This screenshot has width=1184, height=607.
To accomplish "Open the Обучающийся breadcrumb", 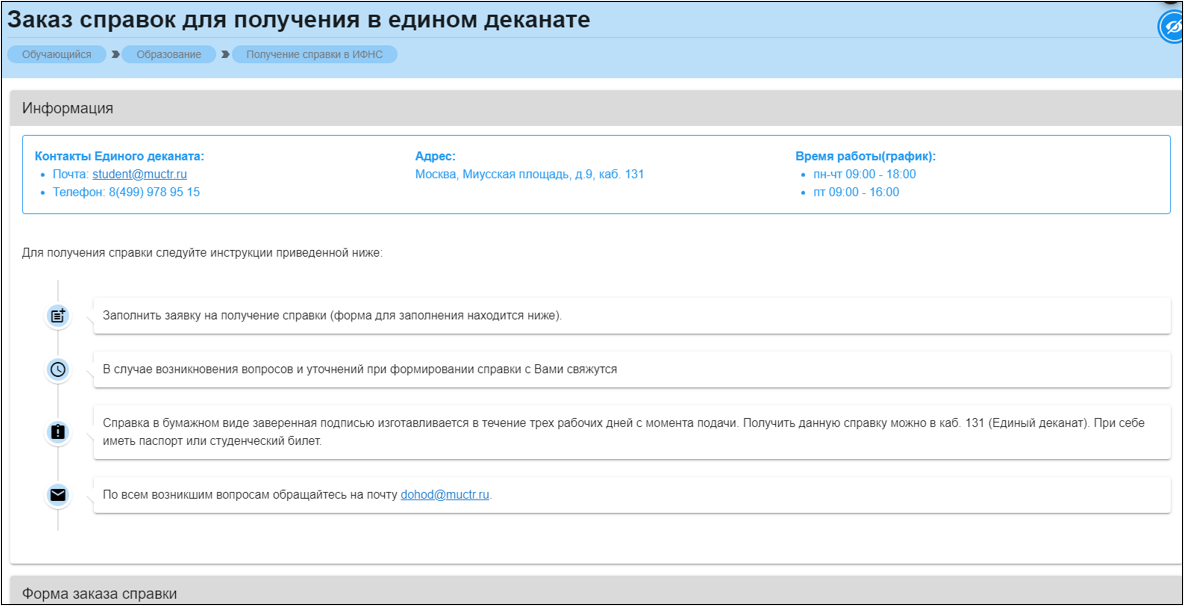I will 57,54.
